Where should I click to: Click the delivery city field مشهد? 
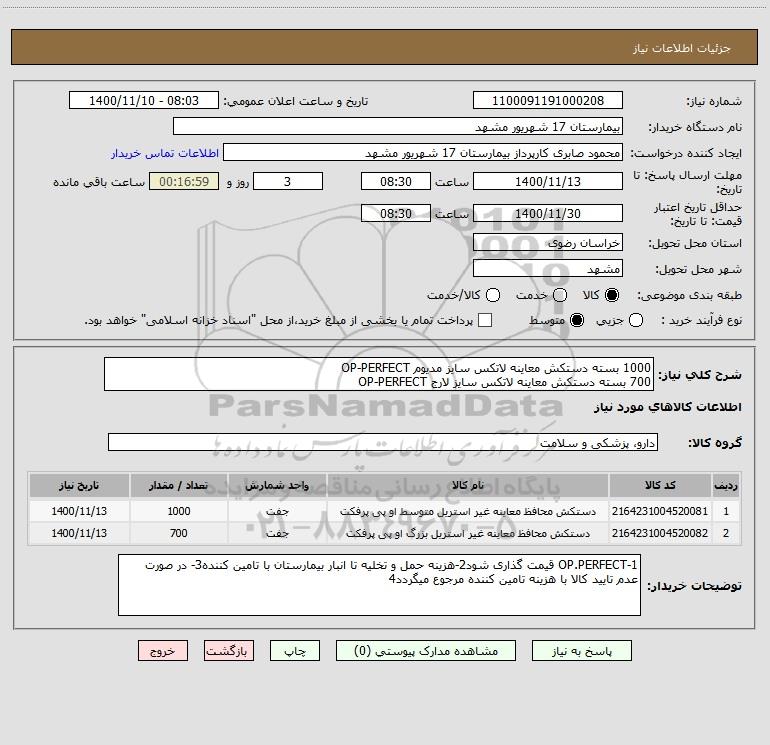(x=548, y=269)
